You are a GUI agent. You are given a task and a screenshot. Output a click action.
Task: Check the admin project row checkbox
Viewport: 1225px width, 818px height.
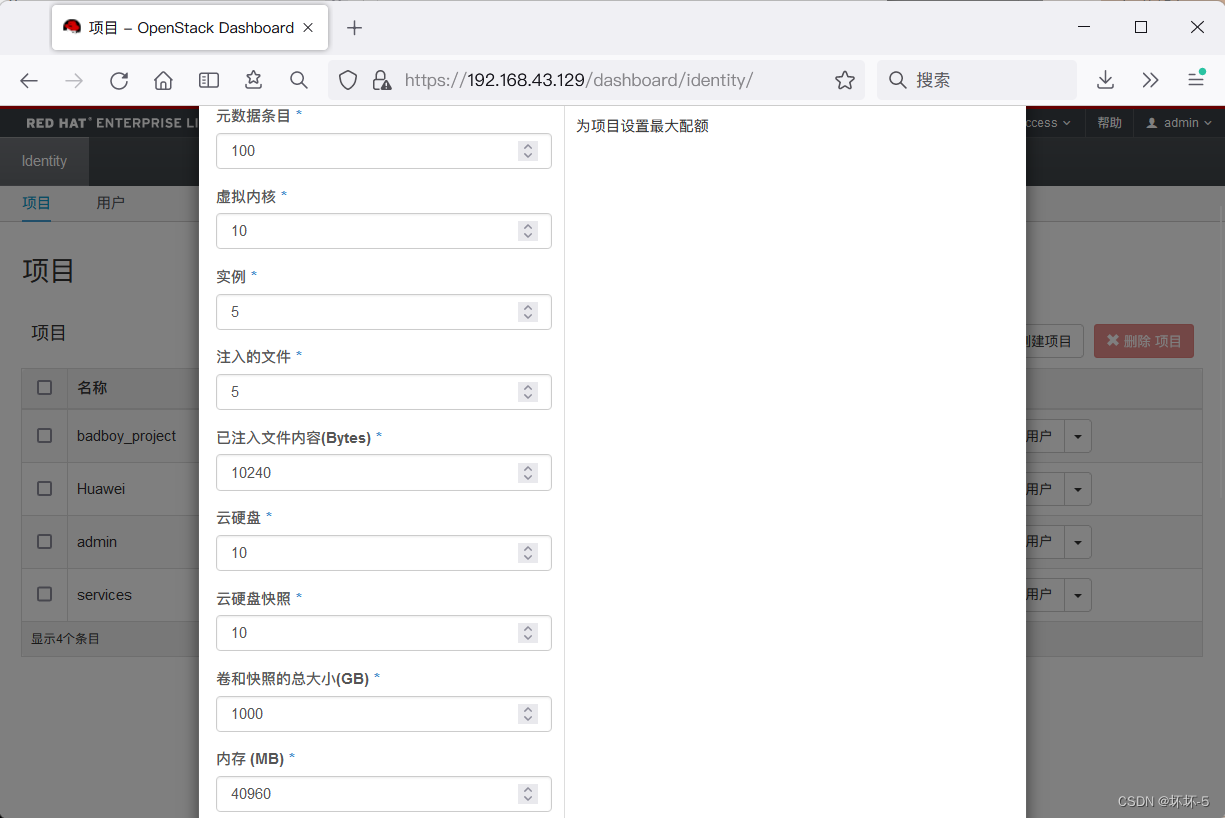coord(44,541)
